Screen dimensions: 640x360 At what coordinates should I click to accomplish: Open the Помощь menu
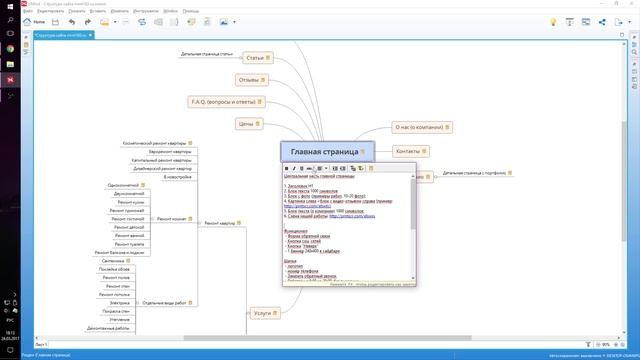tap(191, 11)
